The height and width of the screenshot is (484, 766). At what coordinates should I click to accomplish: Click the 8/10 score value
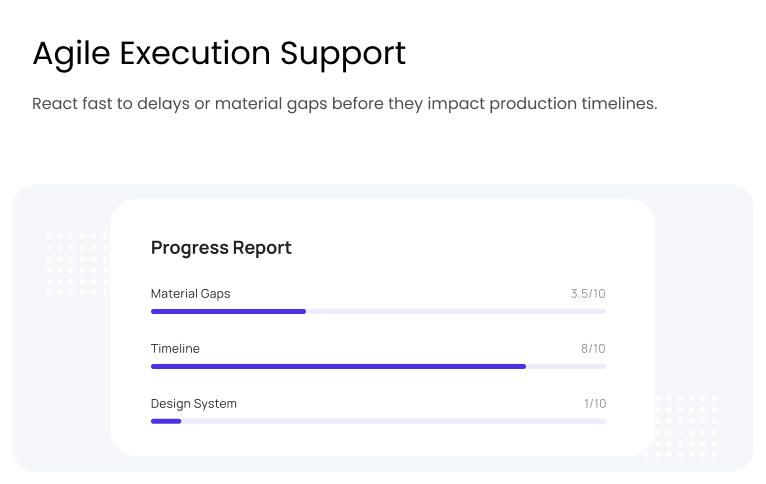pyautogui.click(x=593, y=349)
